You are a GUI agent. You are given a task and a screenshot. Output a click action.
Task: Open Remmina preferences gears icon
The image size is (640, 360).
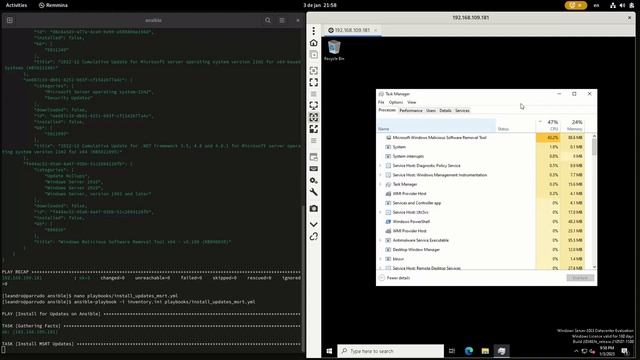point(313,180)
